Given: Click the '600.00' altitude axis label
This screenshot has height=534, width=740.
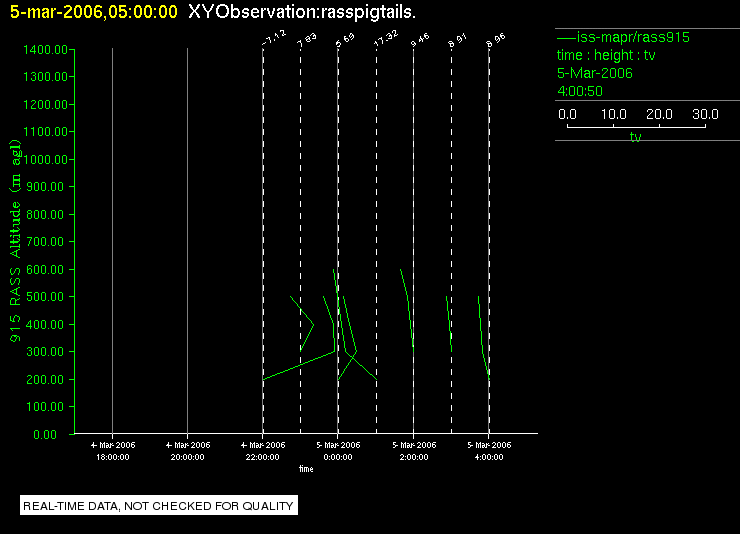Looking at the screenshot, I should pos(45,269).
